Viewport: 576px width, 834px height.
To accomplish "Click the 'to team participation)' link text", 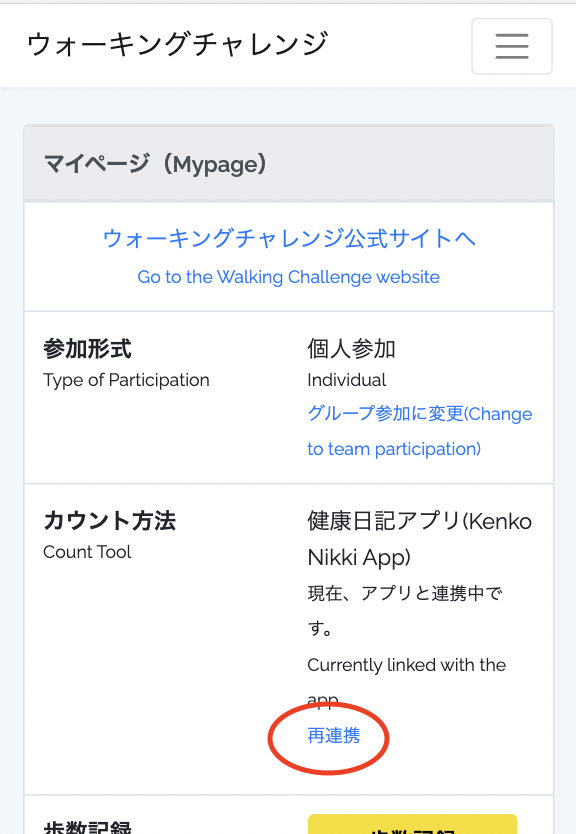I will (x=394, y=449).
